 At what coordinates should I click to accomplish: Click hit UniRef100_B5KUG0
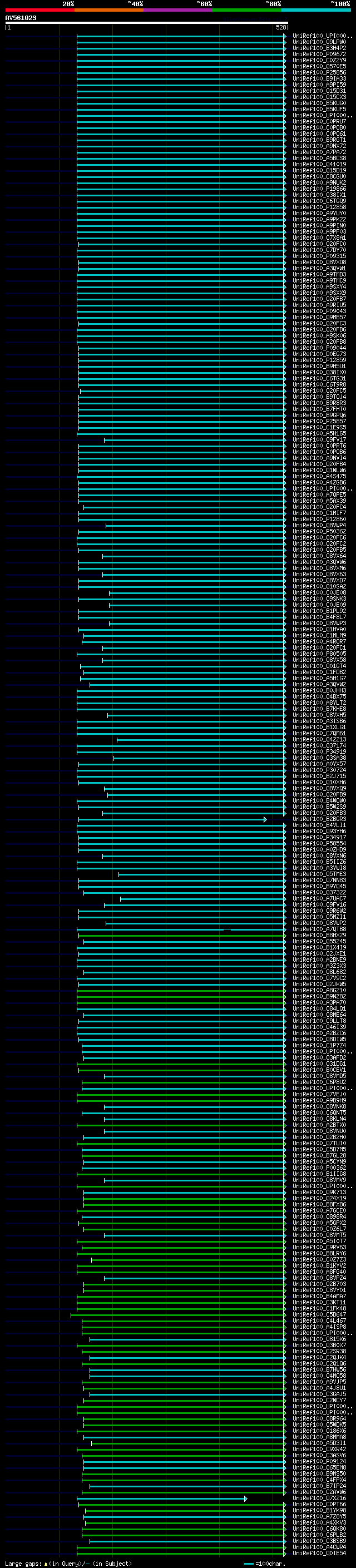[319, 103]
